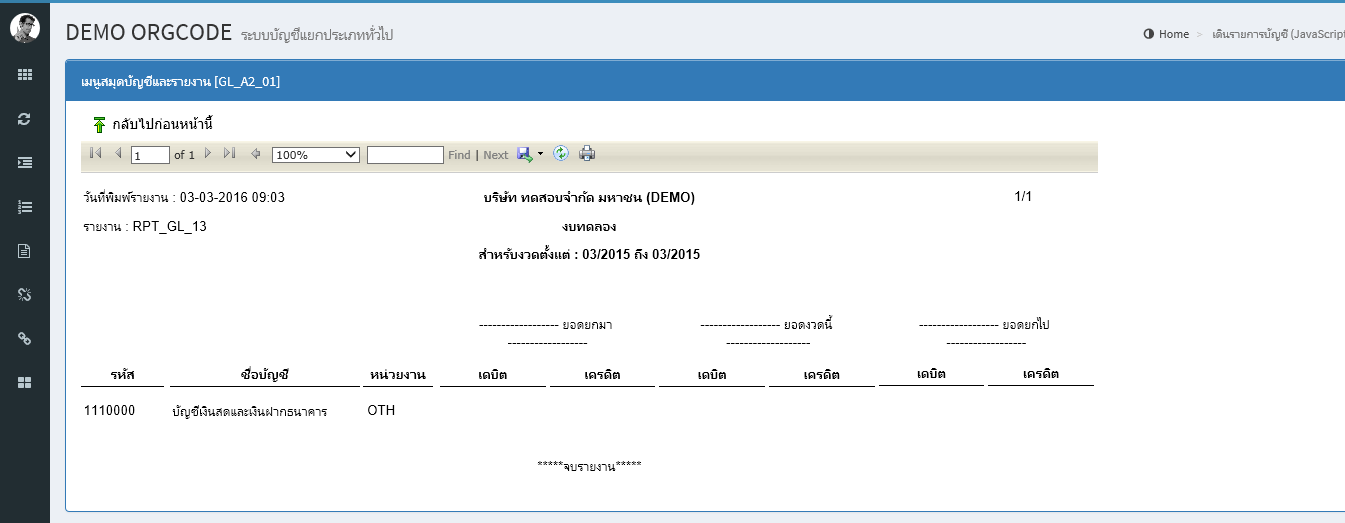Click the period text 03/2015 ถึง 03/2015

(x=641, y=254)
